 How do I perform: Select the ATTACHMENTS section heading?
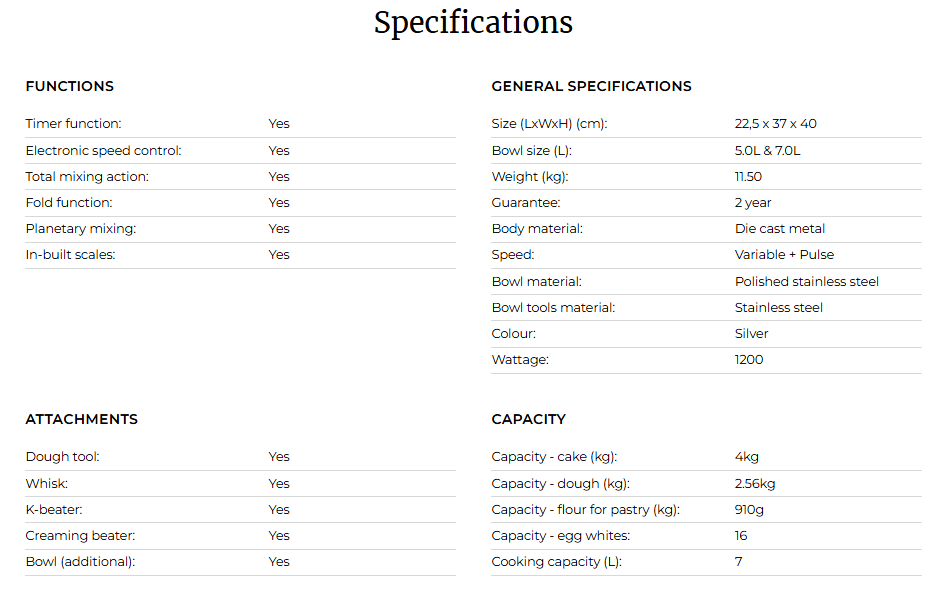pos(82,419)
